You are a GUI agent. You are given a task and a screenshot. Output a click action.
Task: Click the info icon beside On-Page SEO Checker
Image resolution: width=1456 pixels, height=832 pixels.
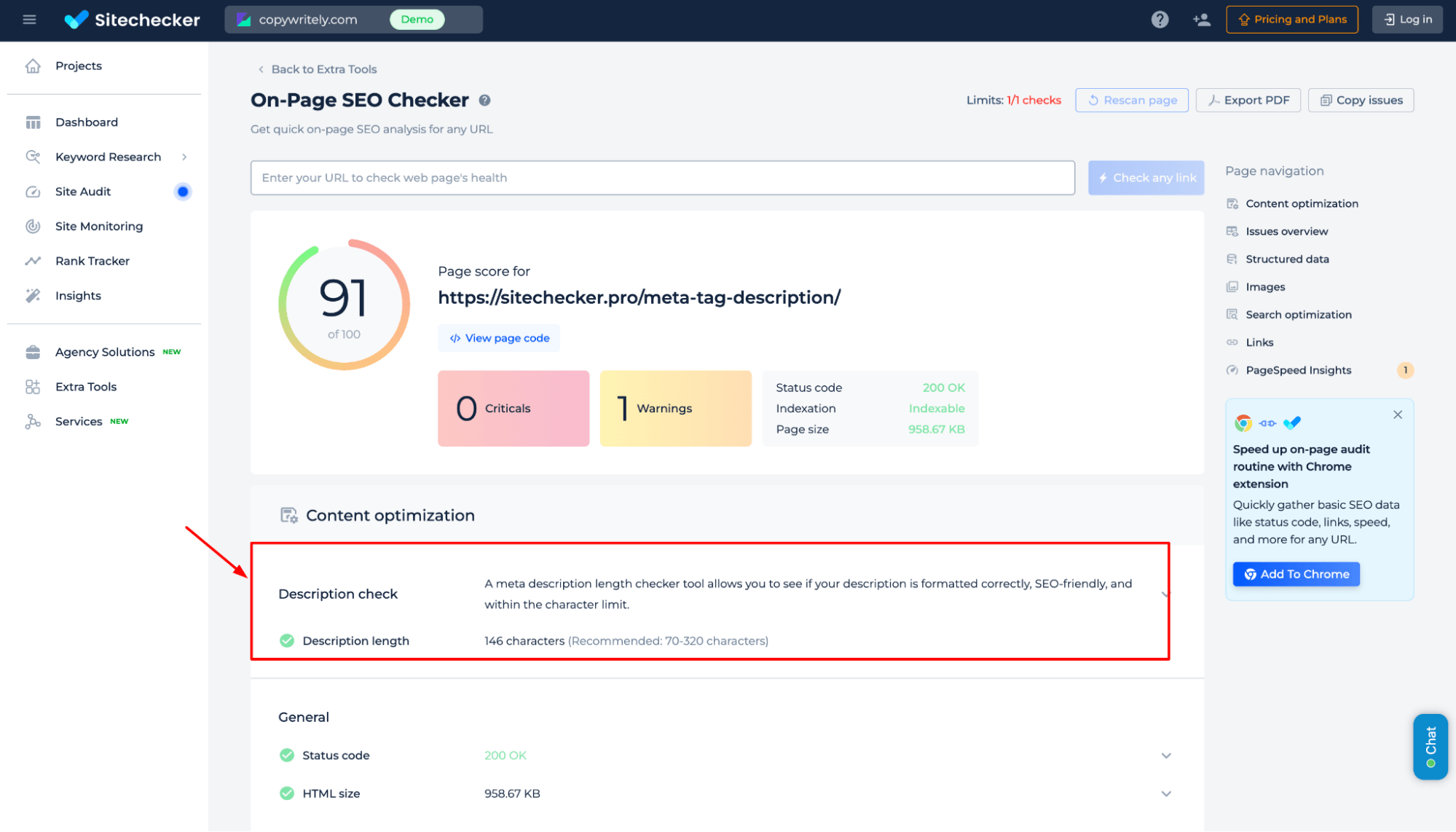(484, 101)
